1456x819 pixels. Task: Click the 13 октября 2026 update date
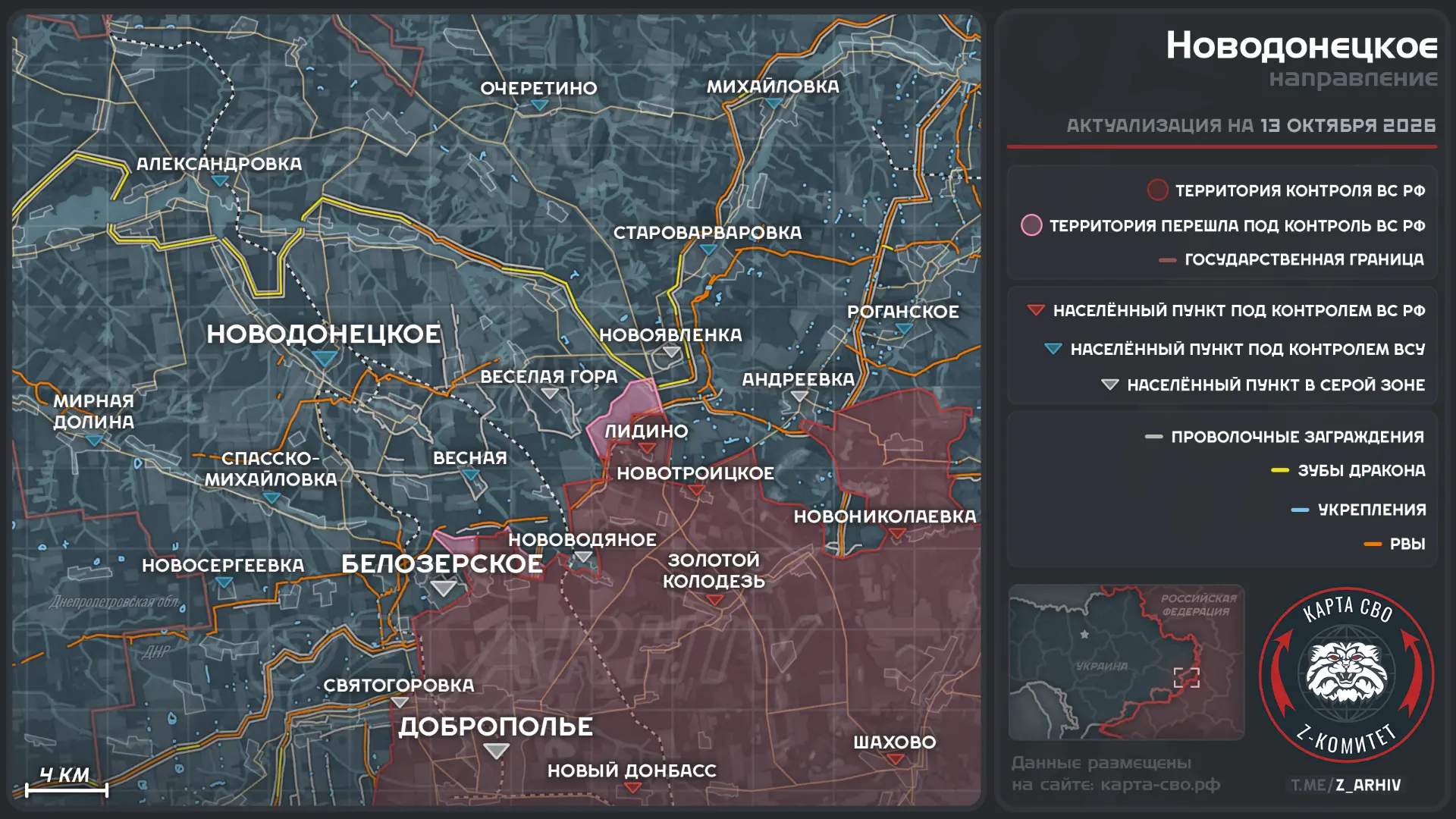pyautogui.click(x=1348, y=125)
